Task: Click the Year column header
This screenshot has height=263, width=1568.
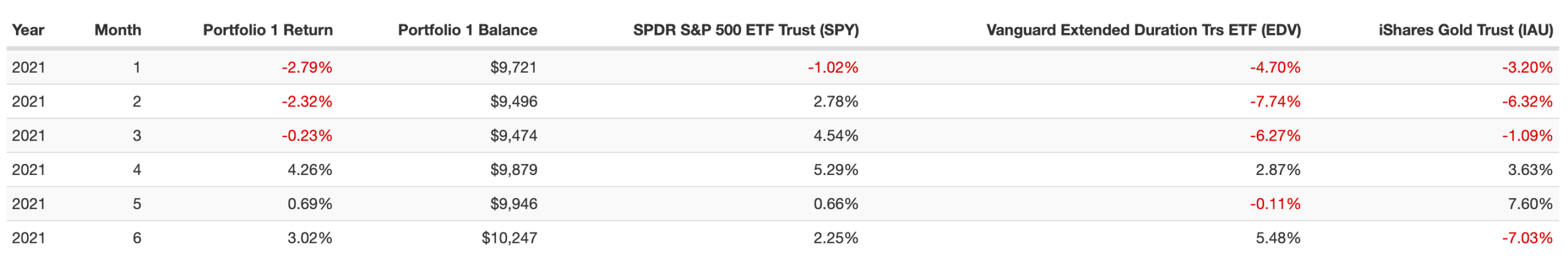Action: (x=28, y=30)
